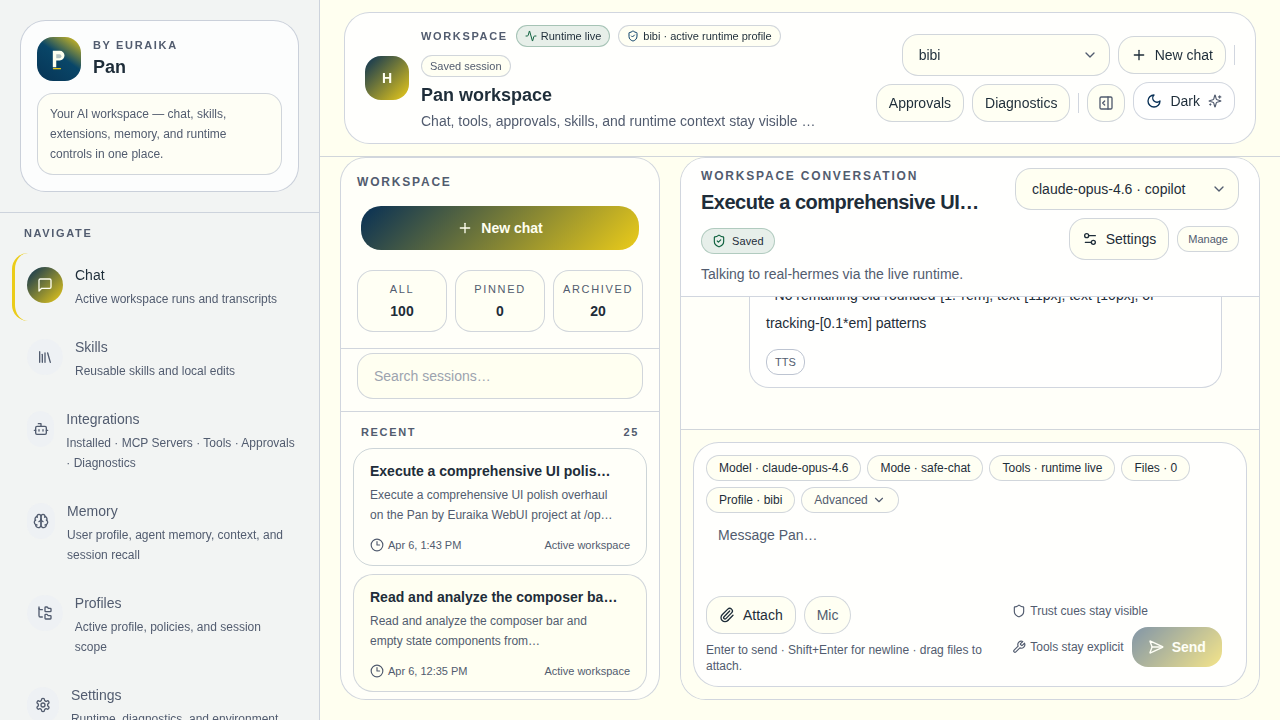
Task: Click Profile bibi chip
Action: click(x=750, y=500)
